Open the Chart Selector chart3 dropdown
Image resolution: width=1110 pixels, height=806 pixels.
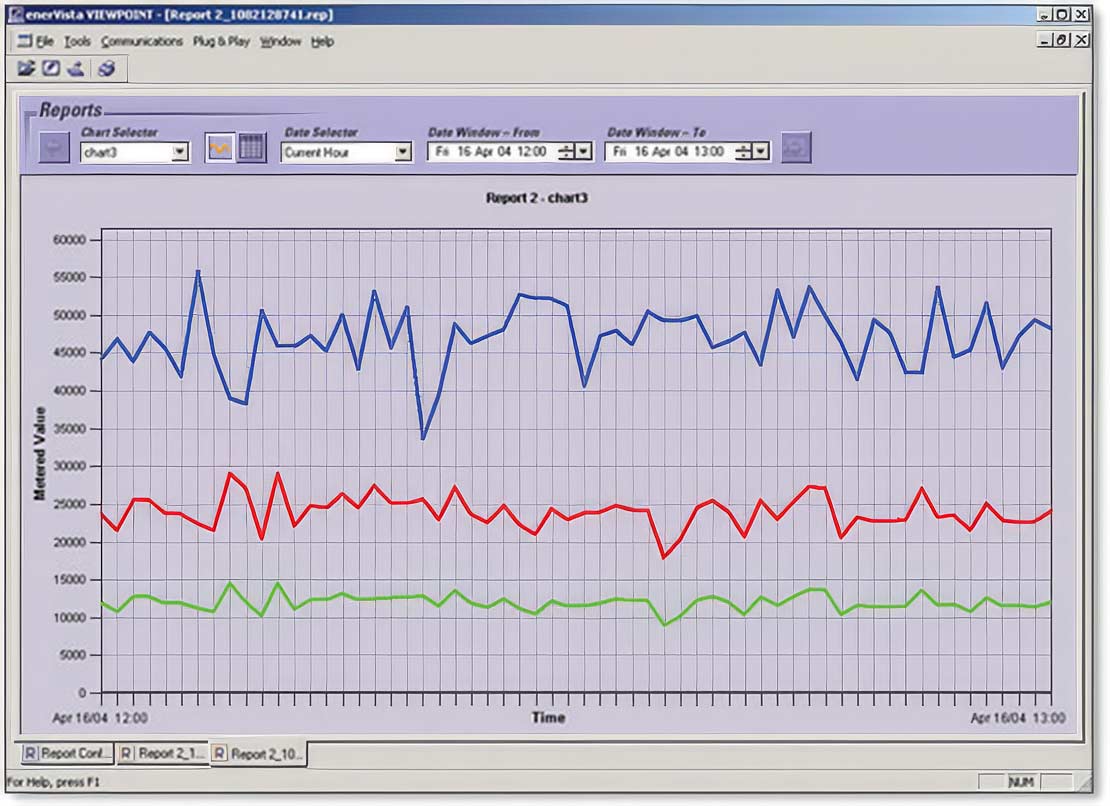click(180, 152)
